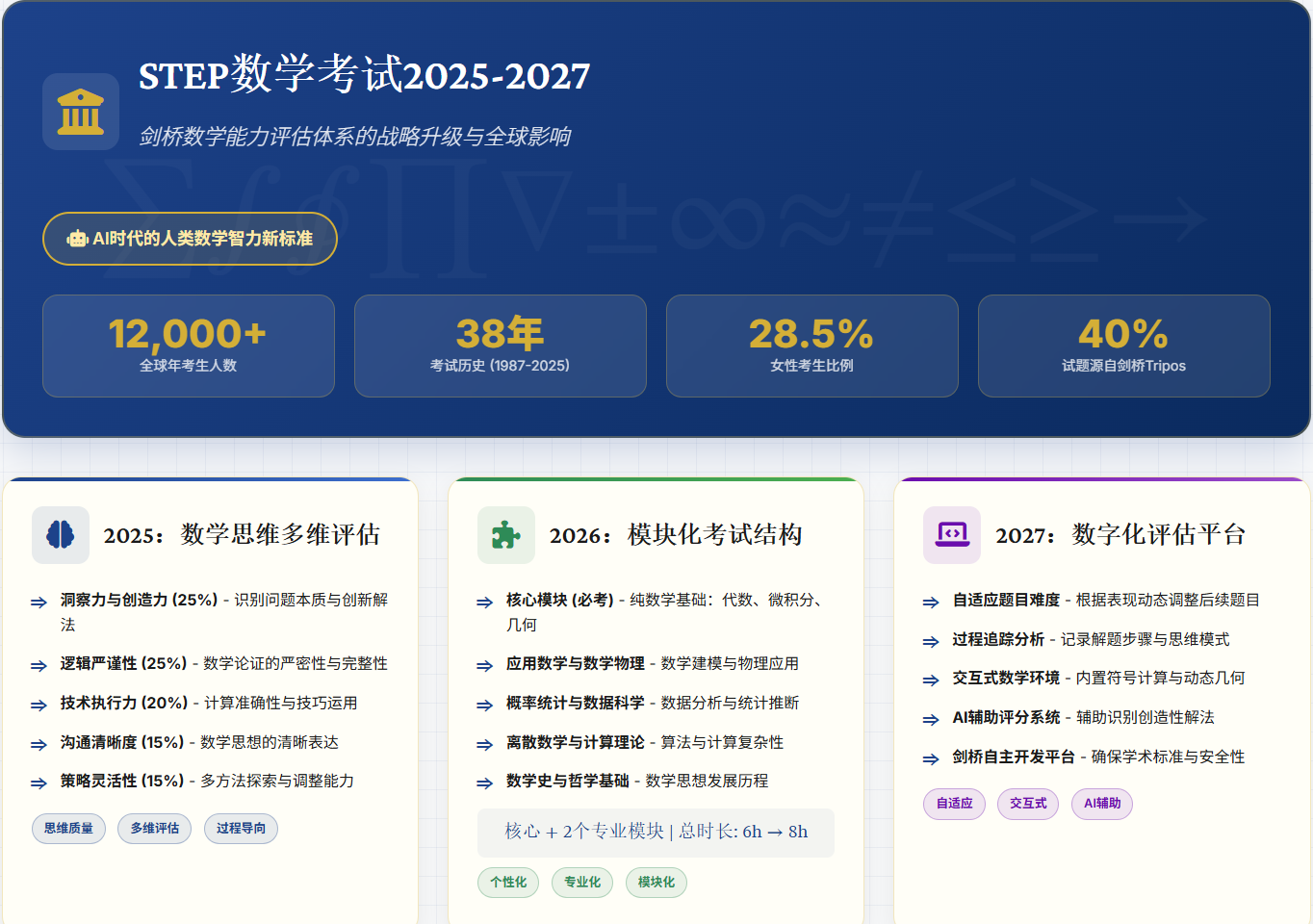The height and width of the screenshot is (924, 1313).
Task: Click the puzzle piece icon beside 2026
Action: point(506,535)
